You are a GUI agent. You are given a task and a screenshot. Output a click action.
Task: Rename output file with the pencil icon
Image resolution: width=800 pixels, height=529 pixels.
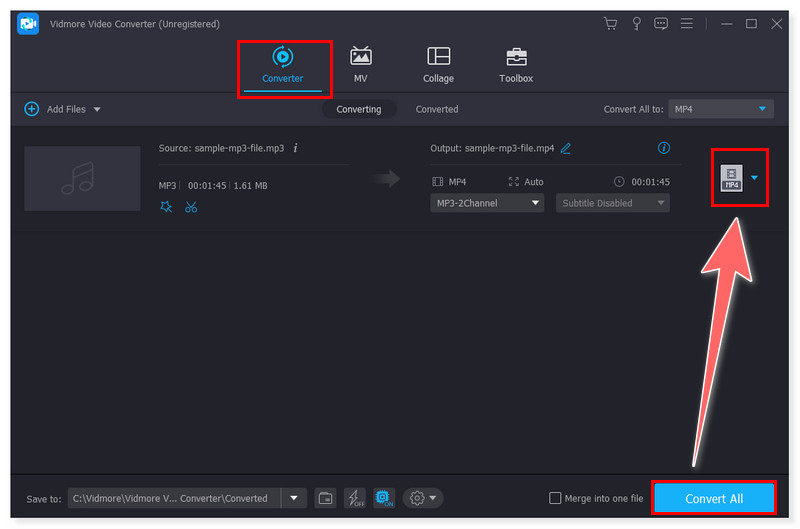566,148
